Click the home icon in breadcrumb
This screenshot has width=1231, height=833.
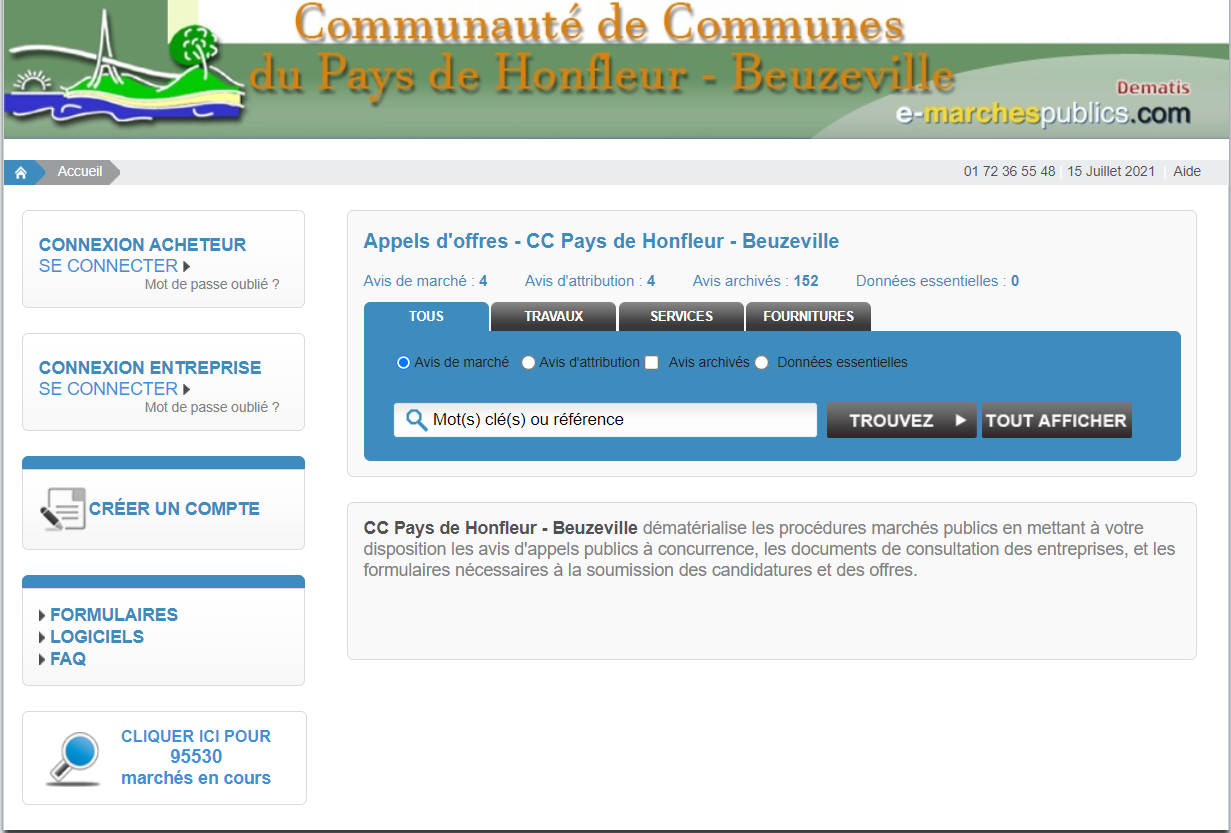click(x=20, y=172)
